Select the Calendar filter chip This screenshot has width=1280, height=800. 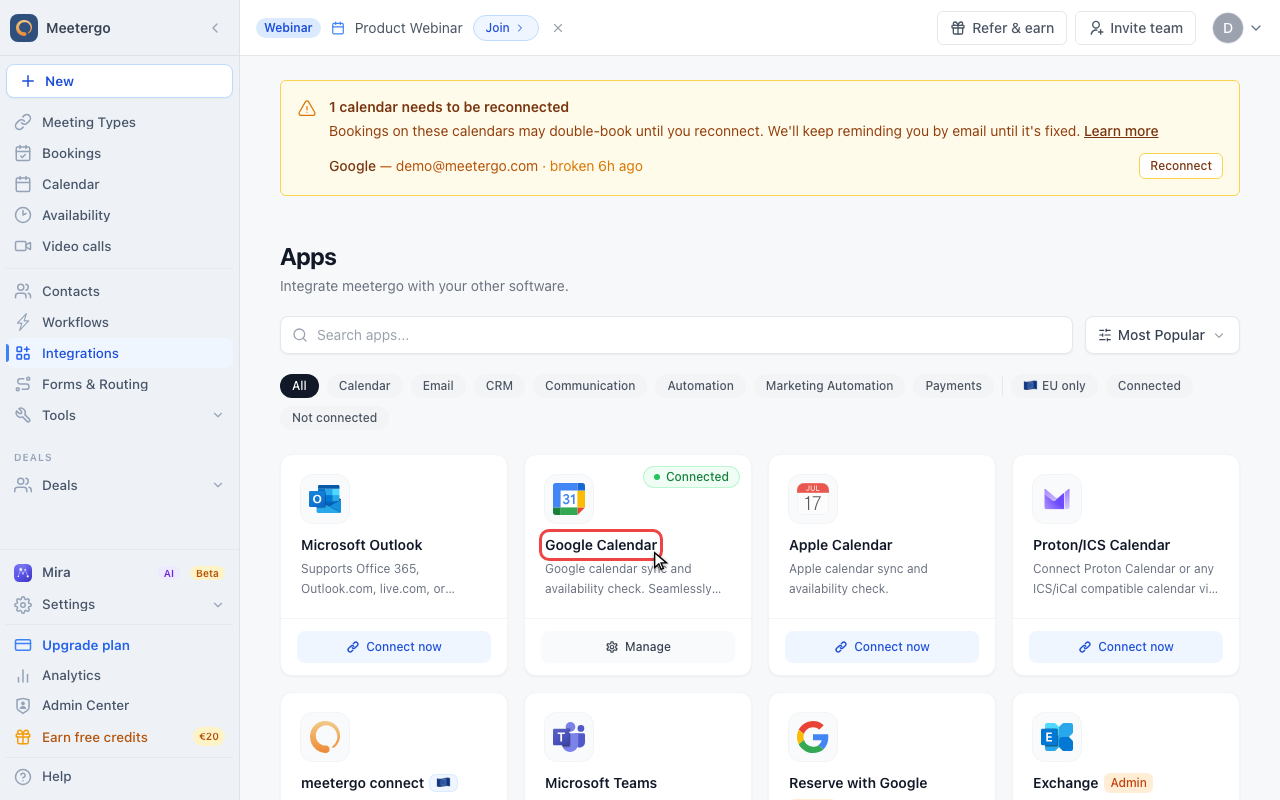364,386
